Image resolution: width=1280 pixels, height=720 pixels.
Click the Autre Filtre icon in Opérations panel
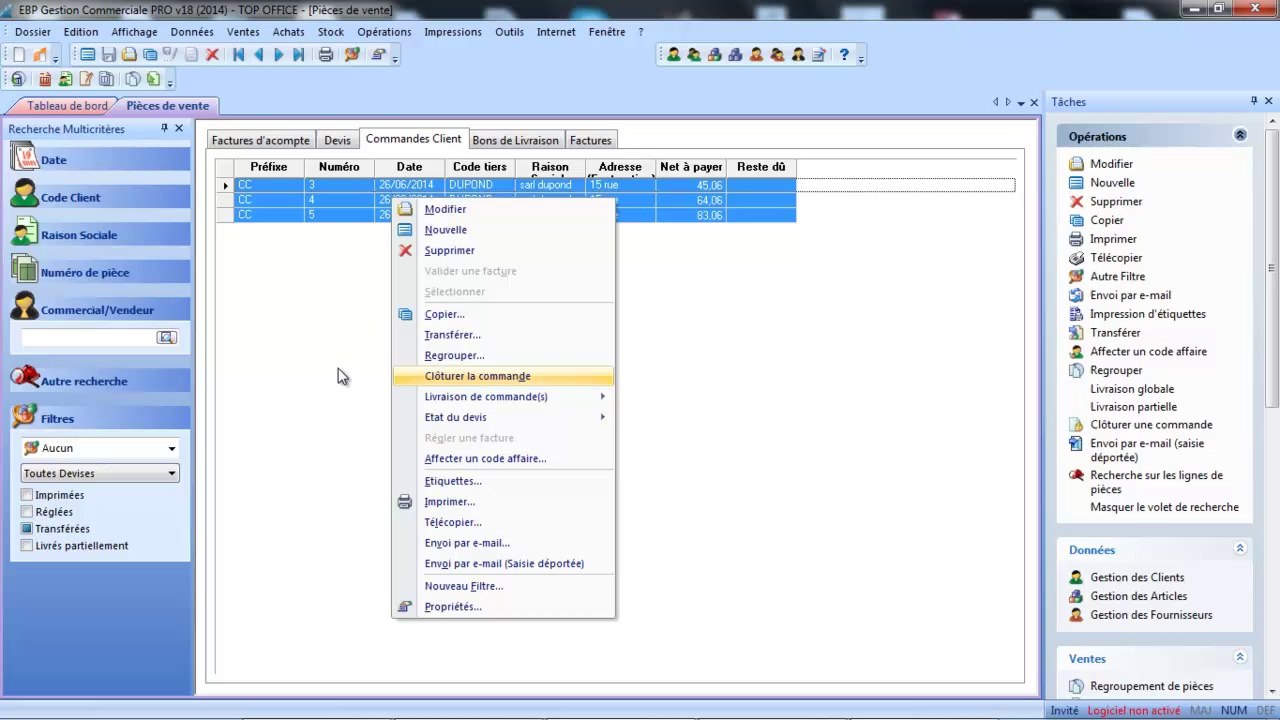(1076, 276)
